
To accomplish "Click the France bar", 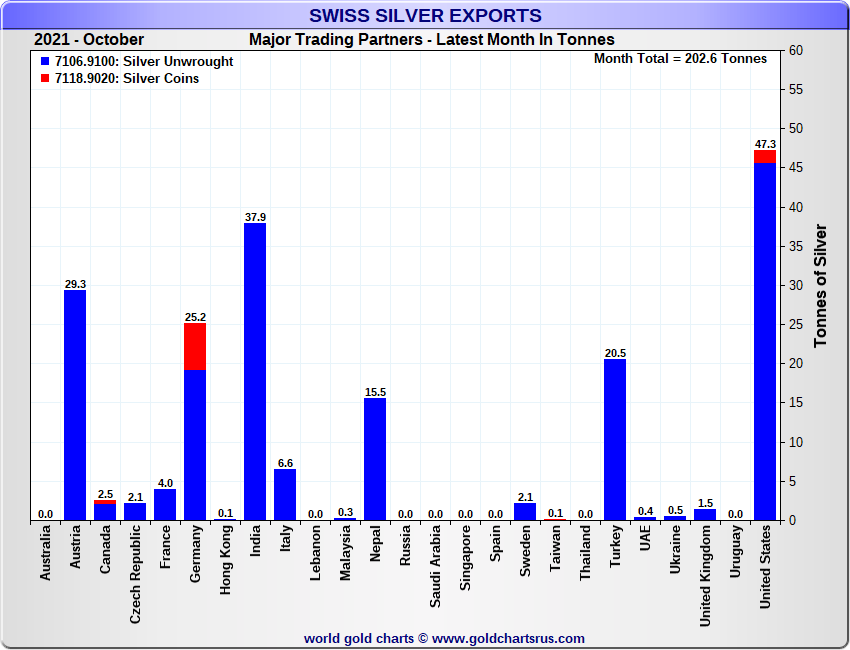I will point(165,504).
